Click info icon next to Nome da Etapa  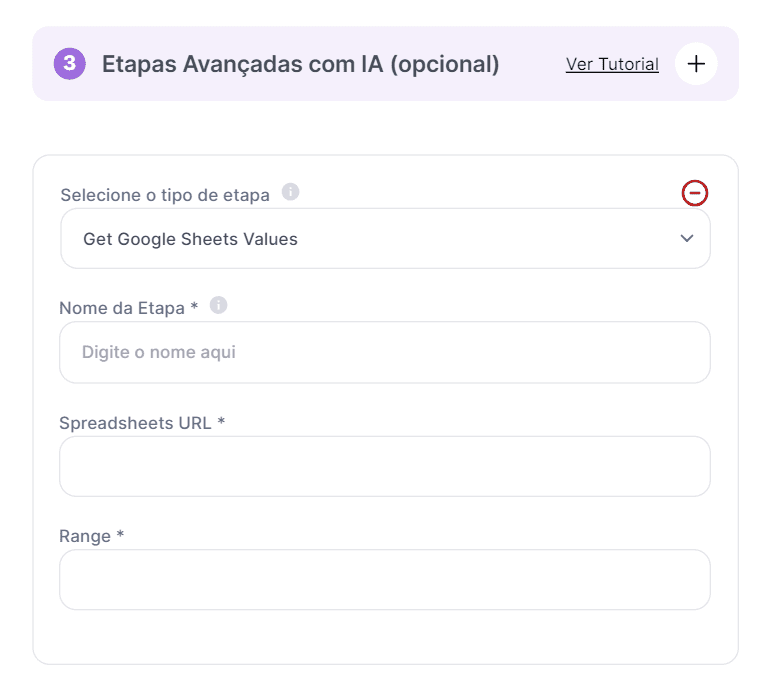(219, 305)
